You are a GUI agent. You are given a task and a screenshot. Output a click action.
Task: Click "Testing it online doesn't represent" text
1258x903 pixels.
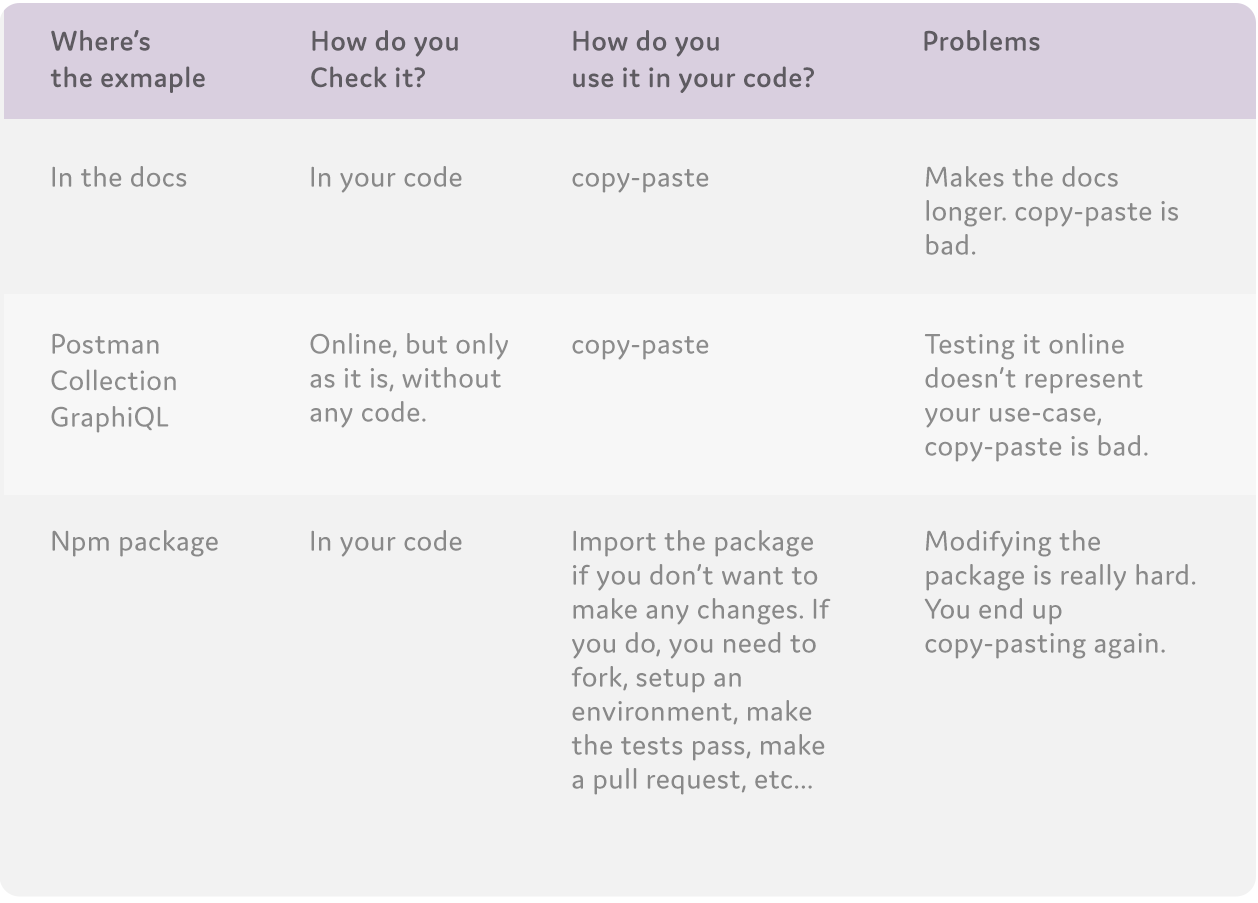[x=1033, y=362]
